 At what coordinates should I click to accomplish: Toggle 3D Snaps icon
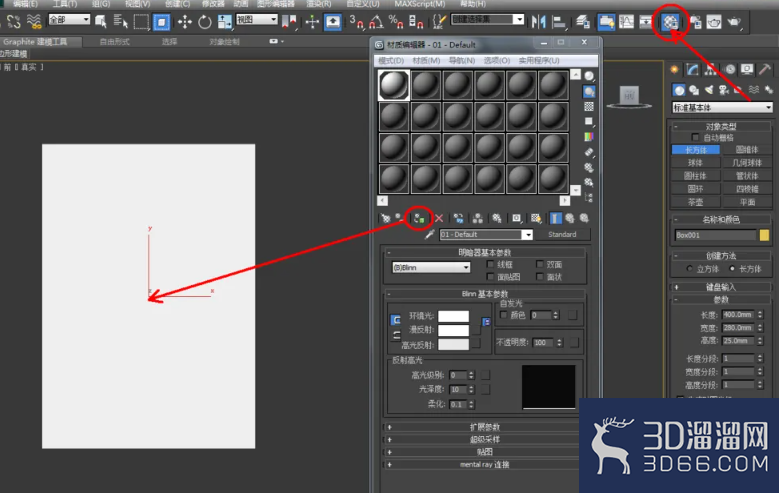click(x=356, y=22)
